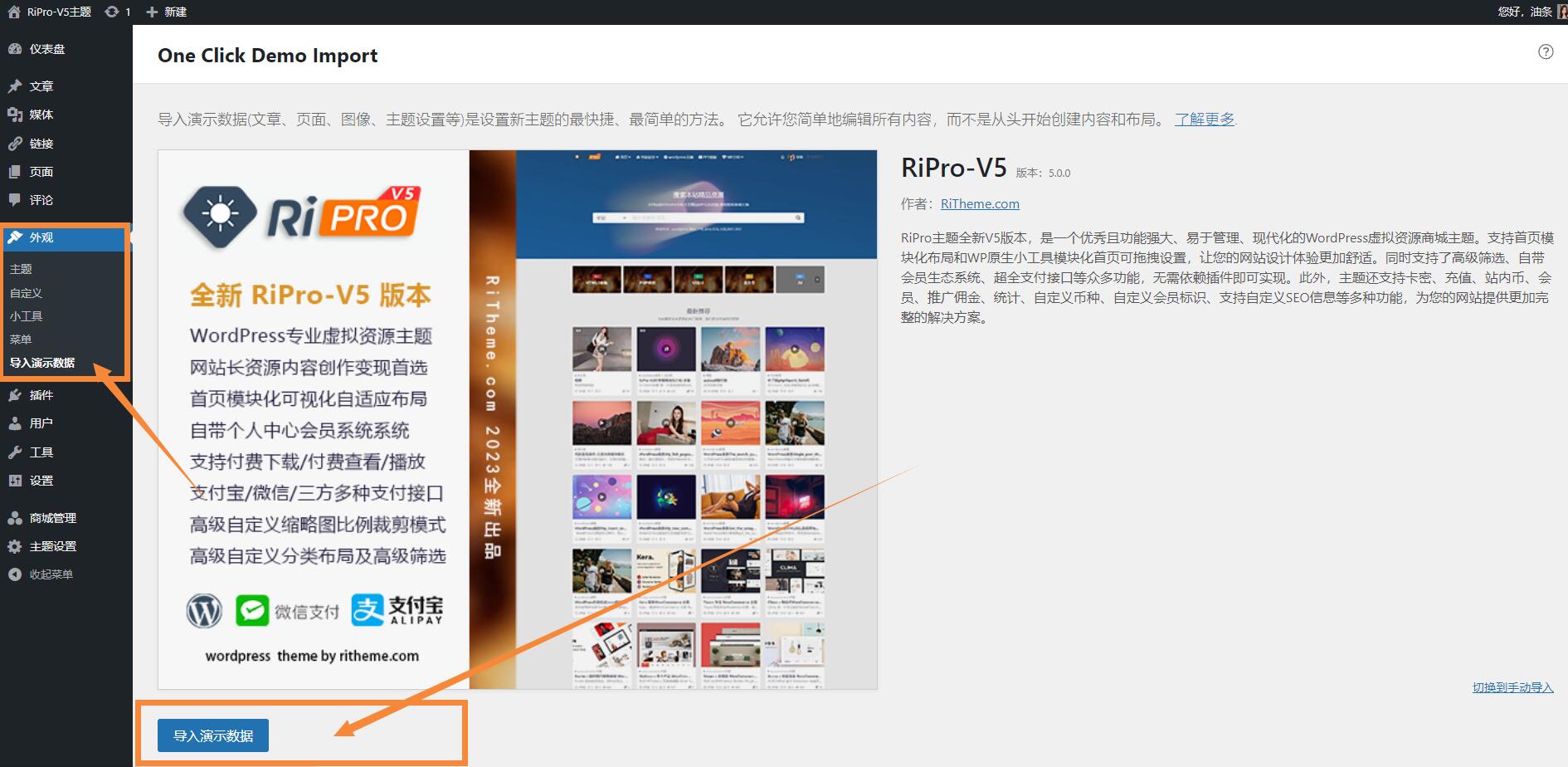
Task: Open the 主题 submenu item
Action: click(20, 268)
